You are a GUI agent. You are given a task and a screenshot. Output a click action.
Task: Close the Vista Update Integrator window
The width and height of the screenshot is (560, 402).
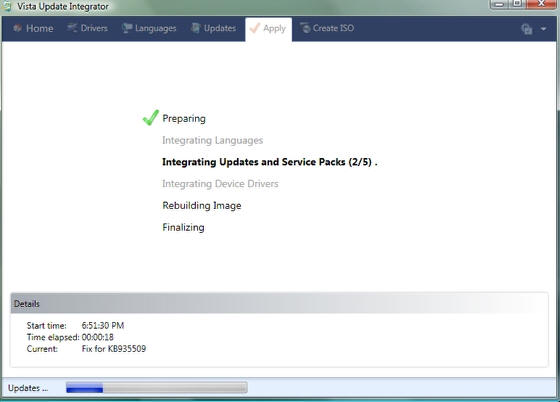541,4
